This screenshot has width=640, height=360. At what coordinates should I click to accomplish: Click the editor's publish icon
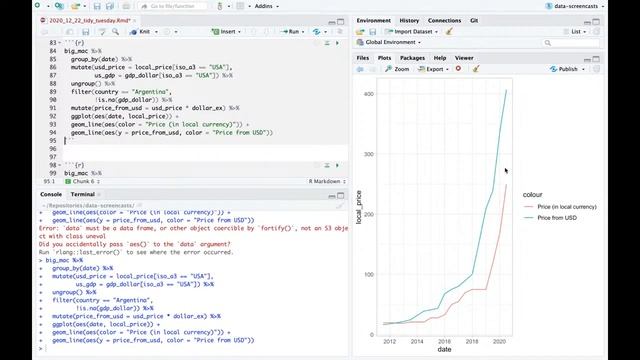pos(316,32)
